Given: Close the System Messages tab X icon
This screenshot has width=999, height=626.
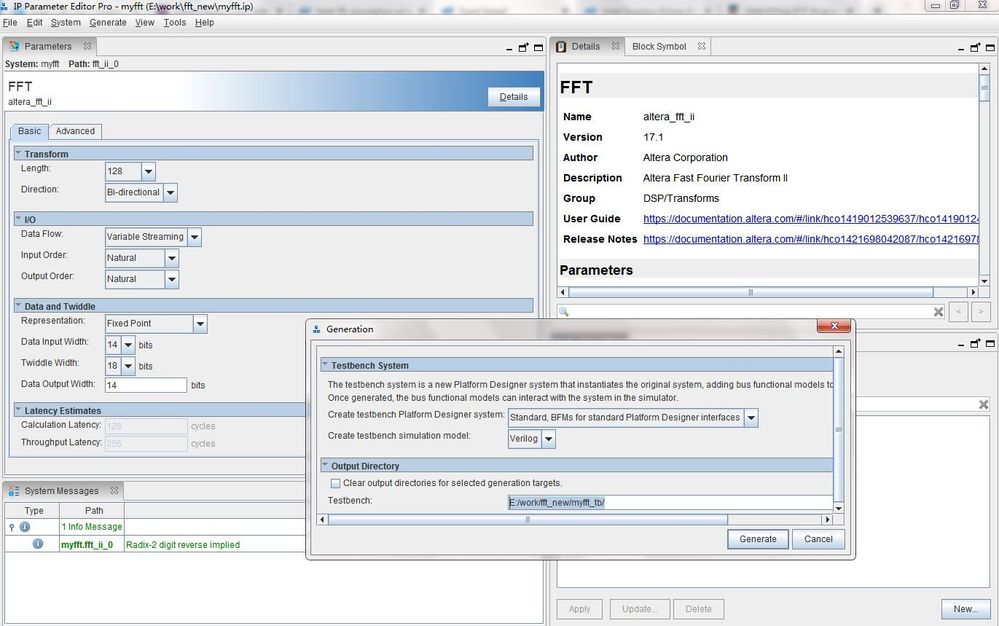Looking at the screenshot, I should pyautogui.click(x=114, y=490).
